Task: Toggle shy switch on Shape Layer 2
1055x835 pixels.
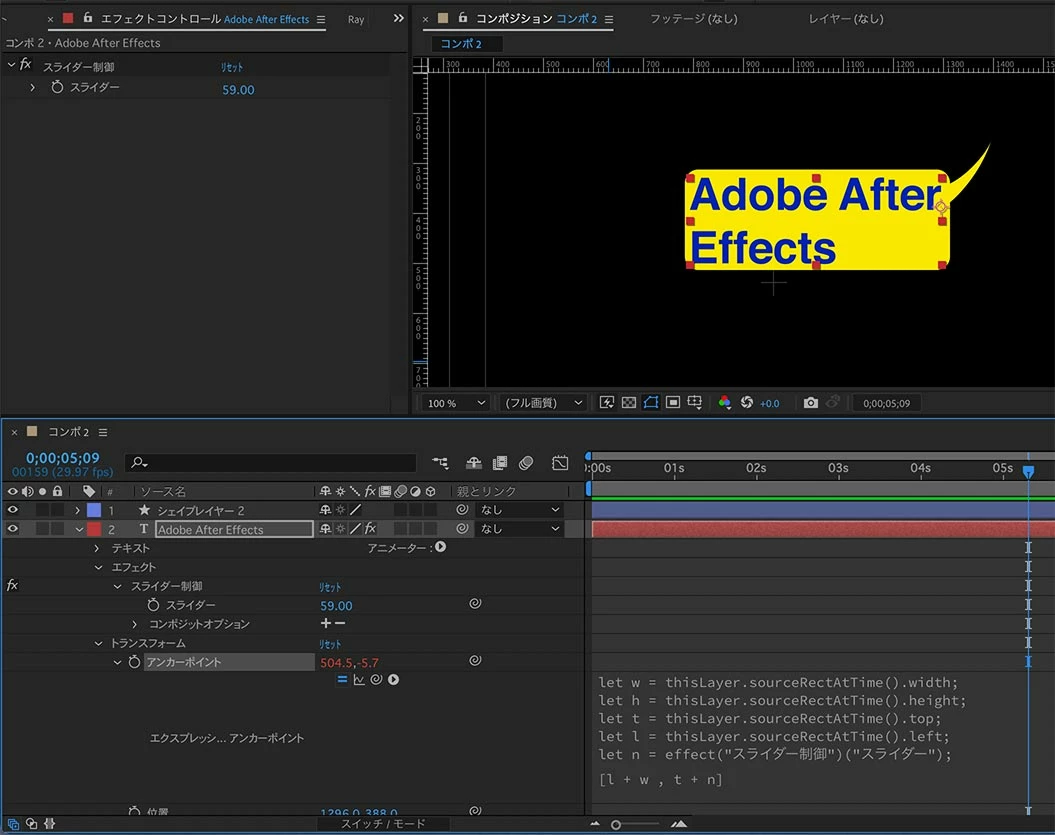Action: pyautogui.click(x=326, y=510)
